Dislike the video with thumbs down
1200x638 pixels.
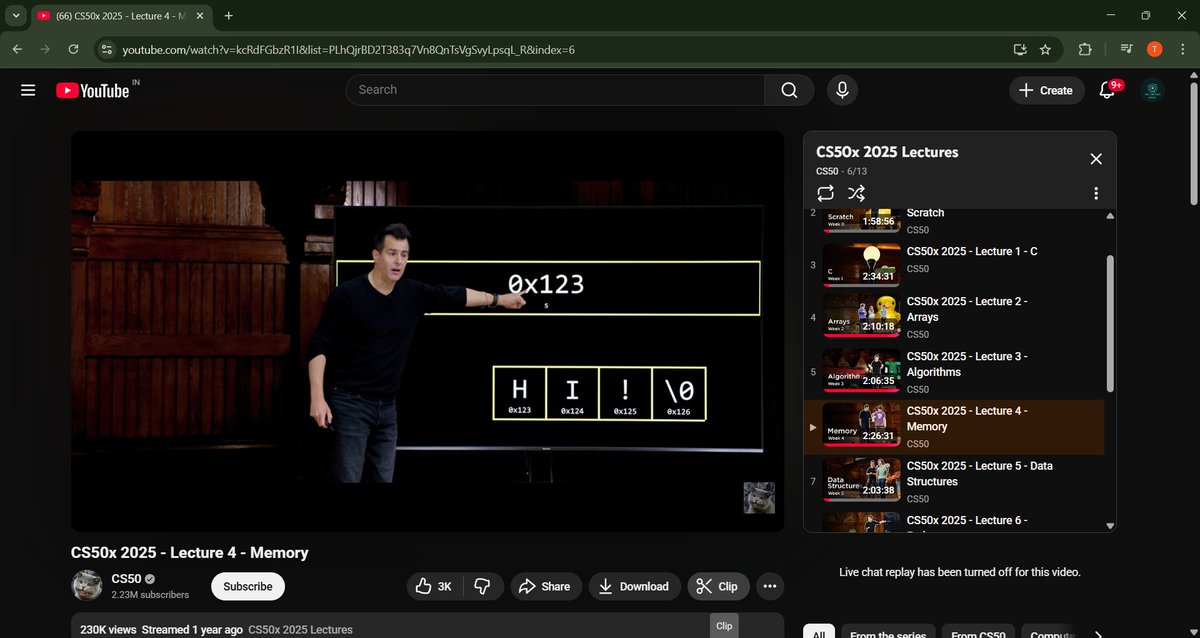pos(482,587)
